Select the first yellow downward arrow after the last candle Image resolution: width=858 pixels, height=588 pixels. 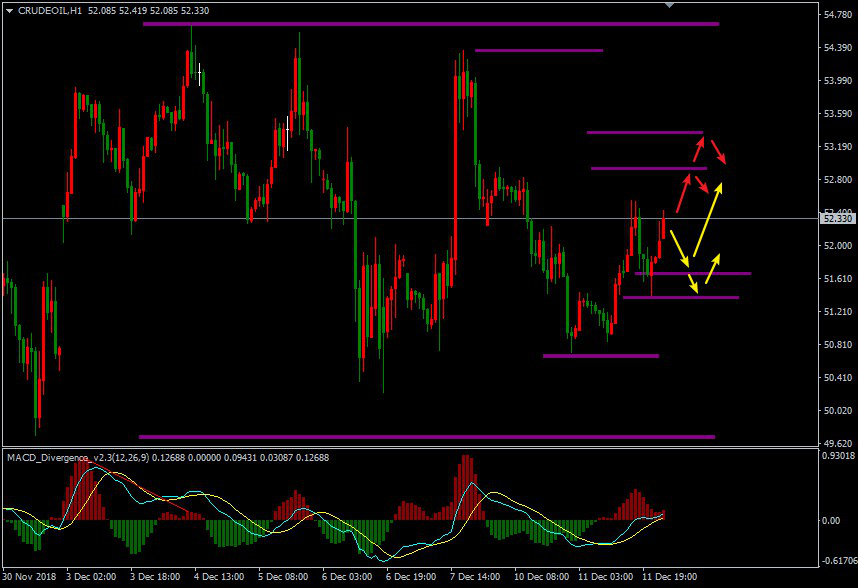tap(678, 245)
